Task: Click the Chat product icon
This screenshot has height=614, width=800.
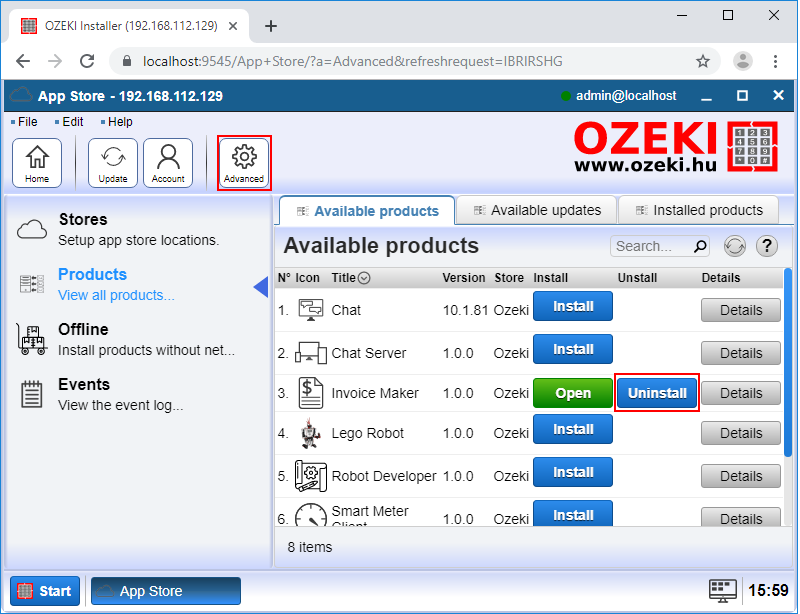Action: pyautogui.click(x=311, y=310)
